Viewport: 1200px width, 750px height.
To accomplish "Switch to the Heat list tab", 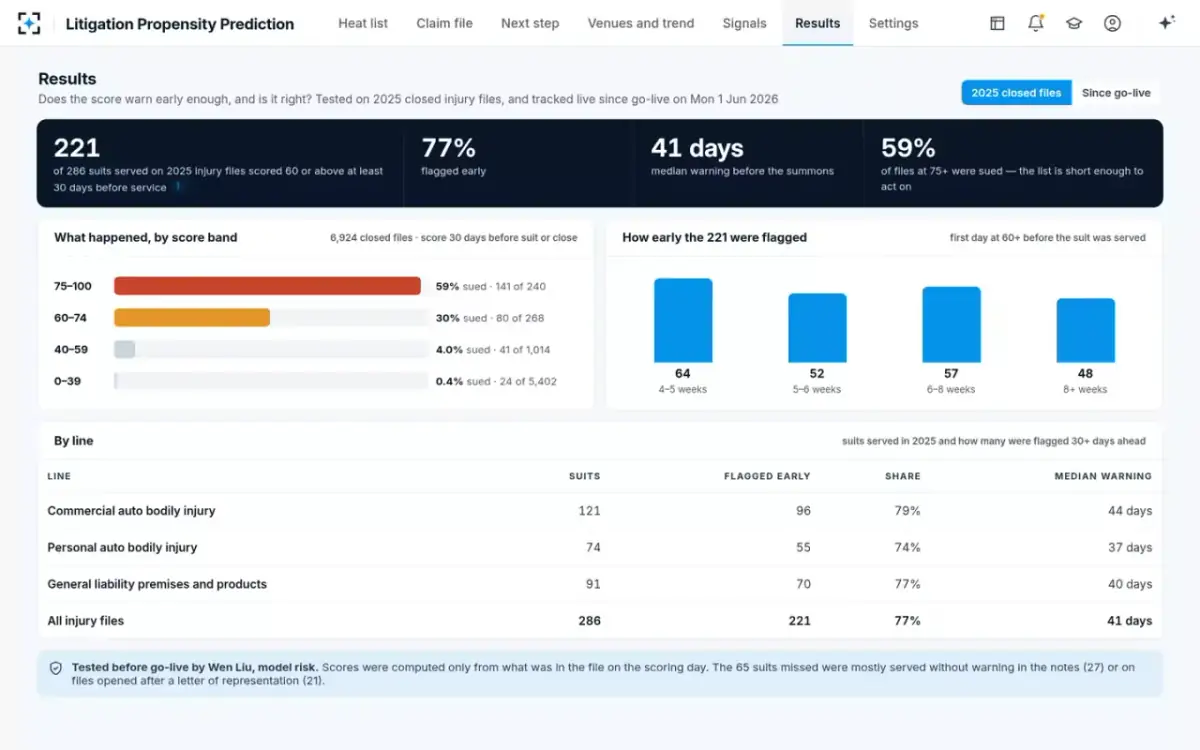I will click(x=363, y=23).
